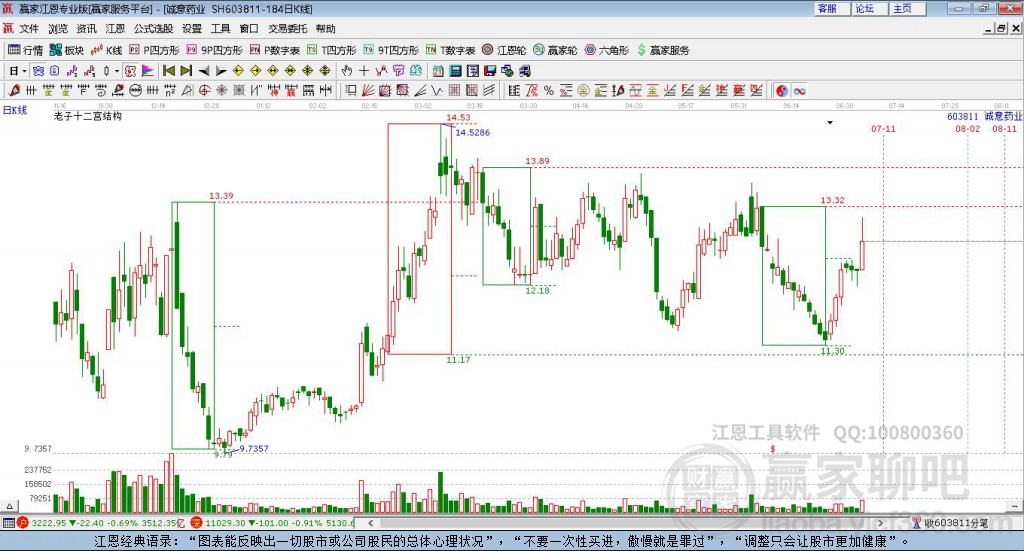
Task: Click the 论坛 forum button
Action: coord(869,8)
